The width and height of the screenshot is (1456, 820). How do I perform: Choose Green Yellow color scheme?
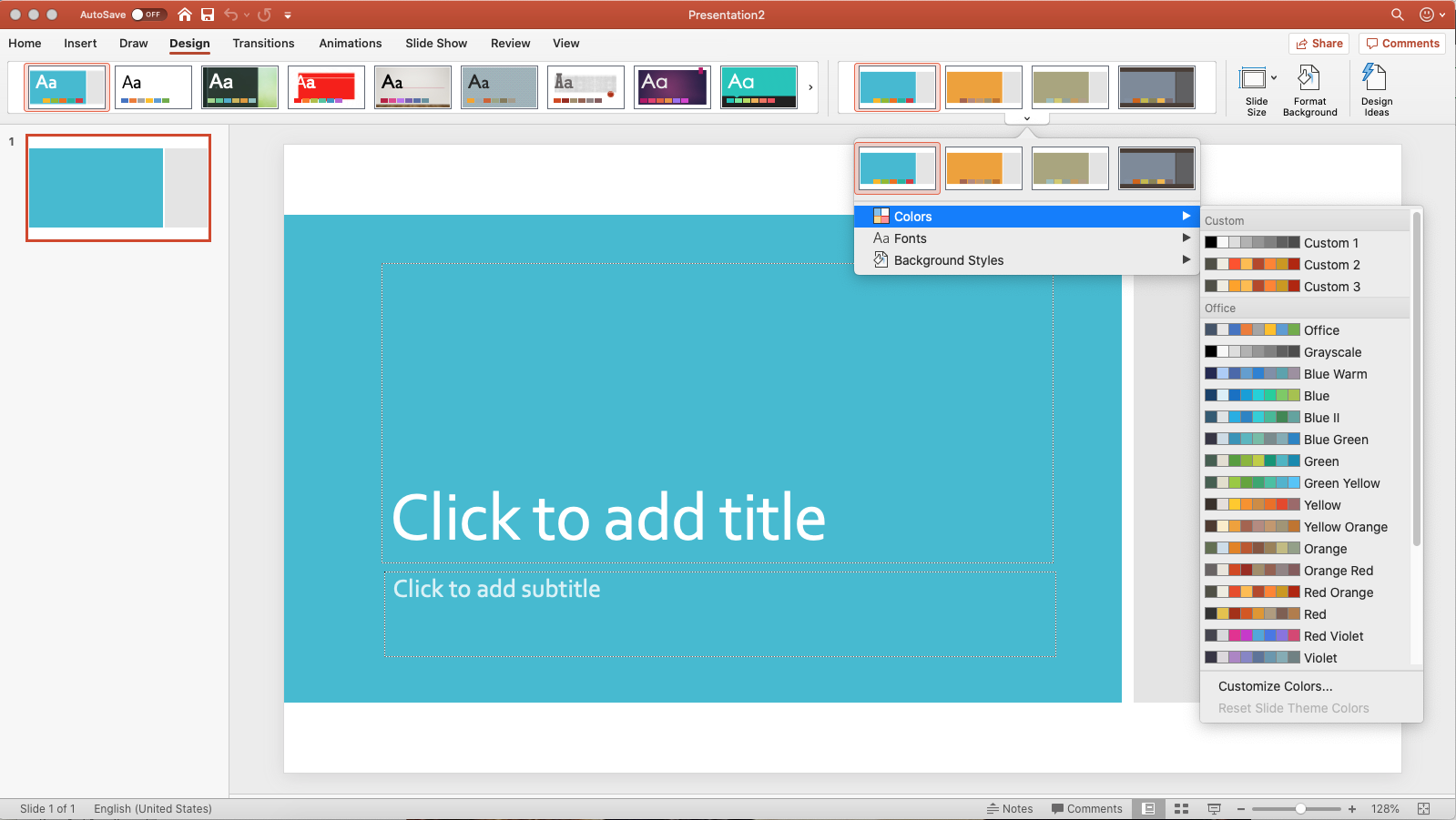click(1306, 483)
